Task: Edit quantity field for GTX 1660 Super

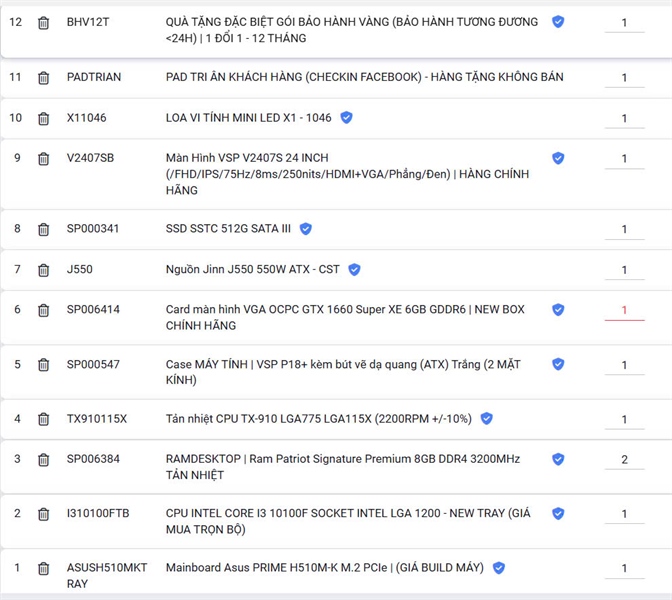Action: pos(624,311)
